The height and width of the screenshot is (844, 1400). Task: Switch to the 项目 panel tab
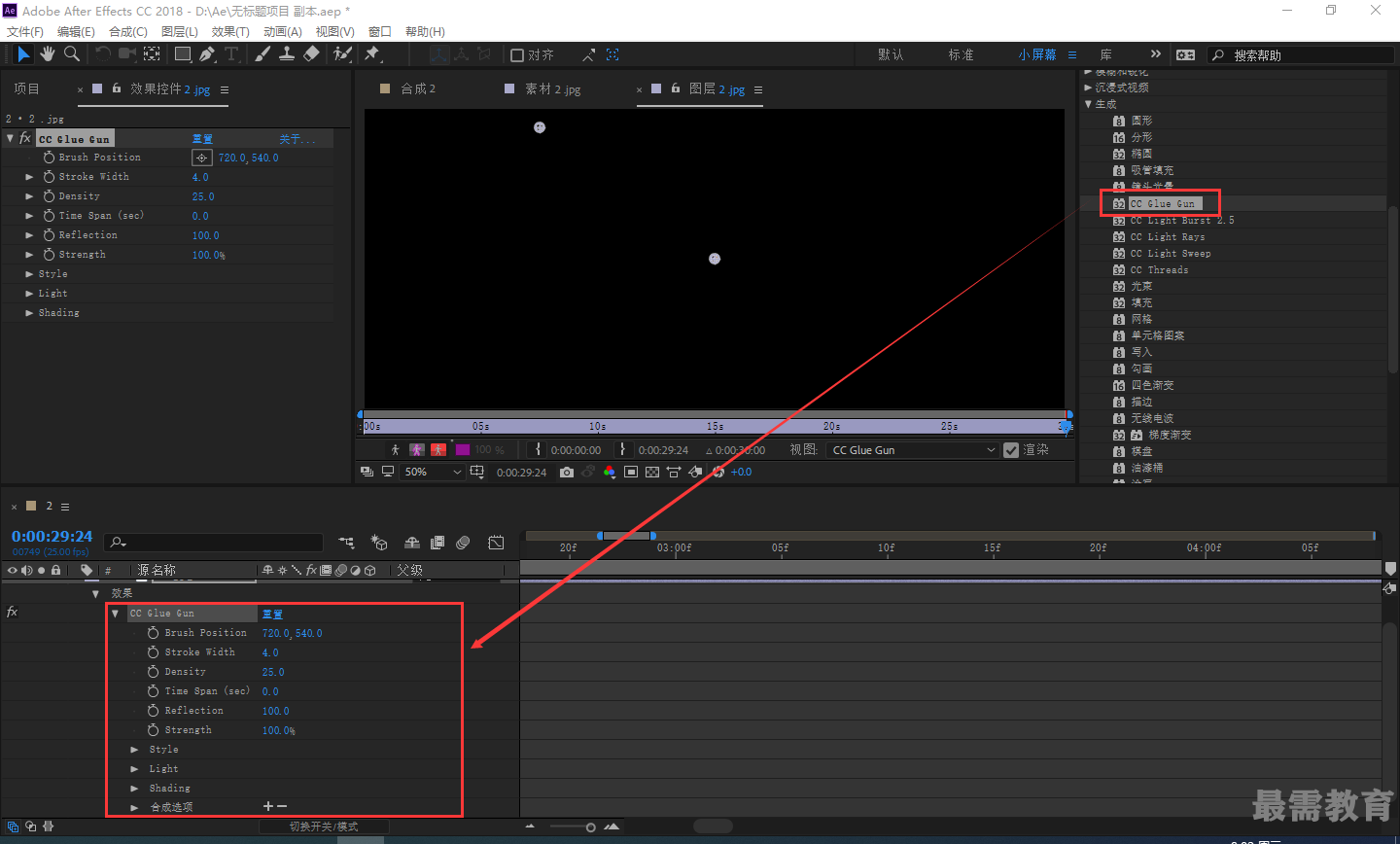(x=26, y=88)
